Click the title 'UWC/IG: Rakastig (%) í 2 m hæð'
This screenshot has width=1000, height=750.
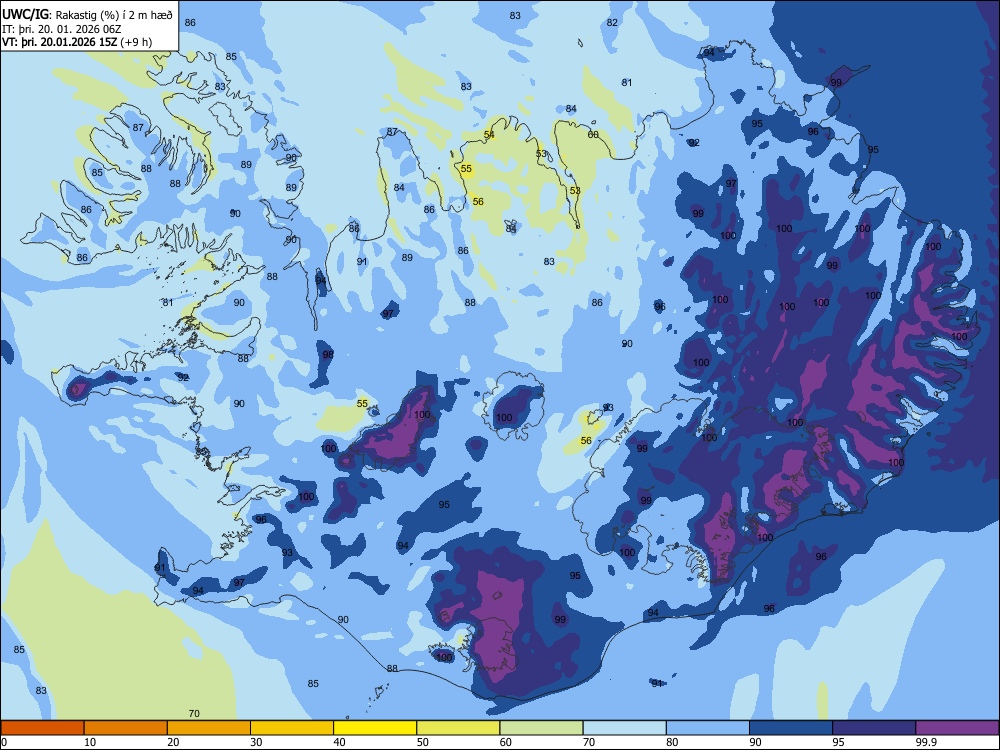coord(87,15)
